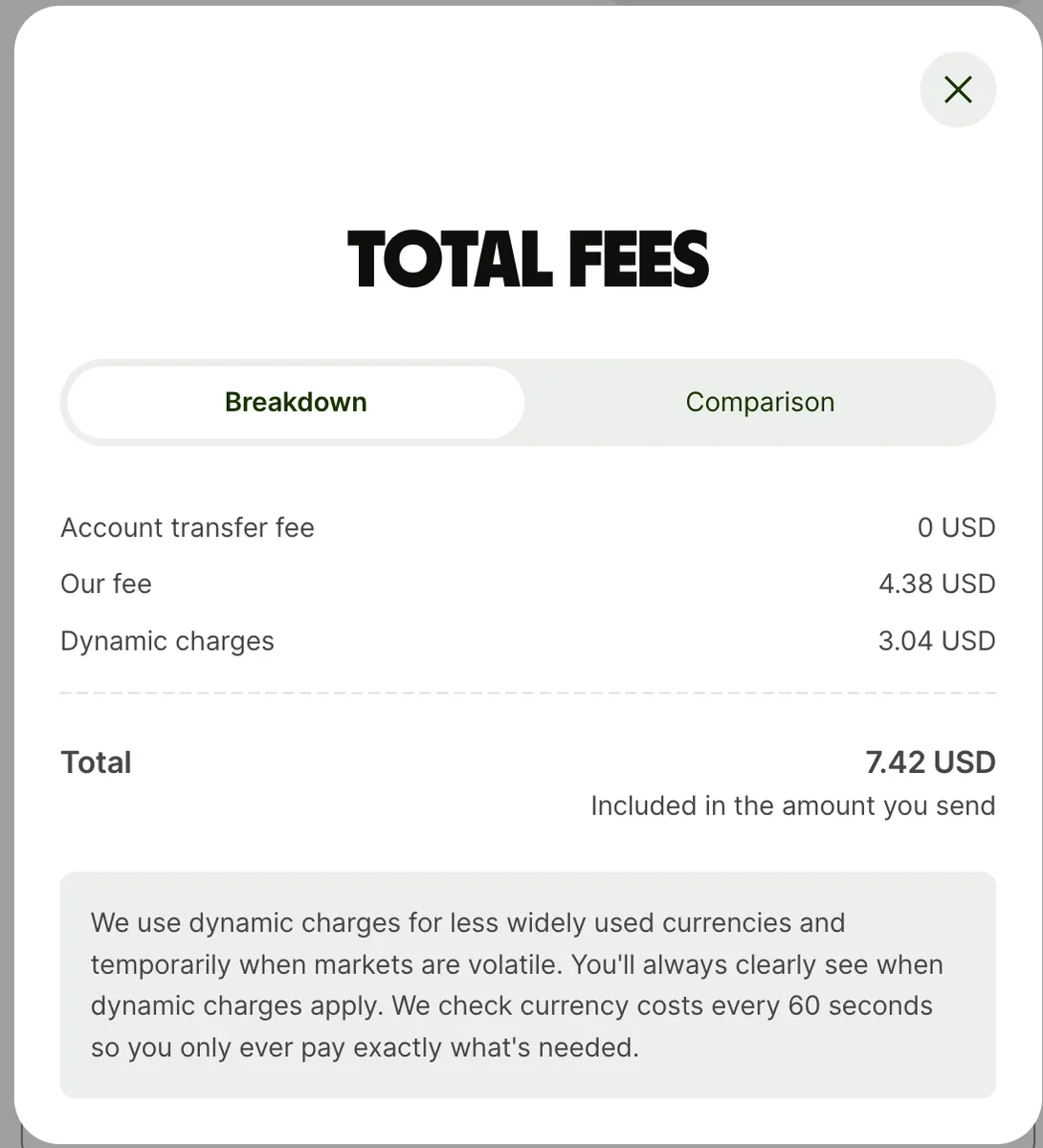Select the 0 USD transfer fee amount
This screenshot has height=1148, width=1043.
[956, 527]
